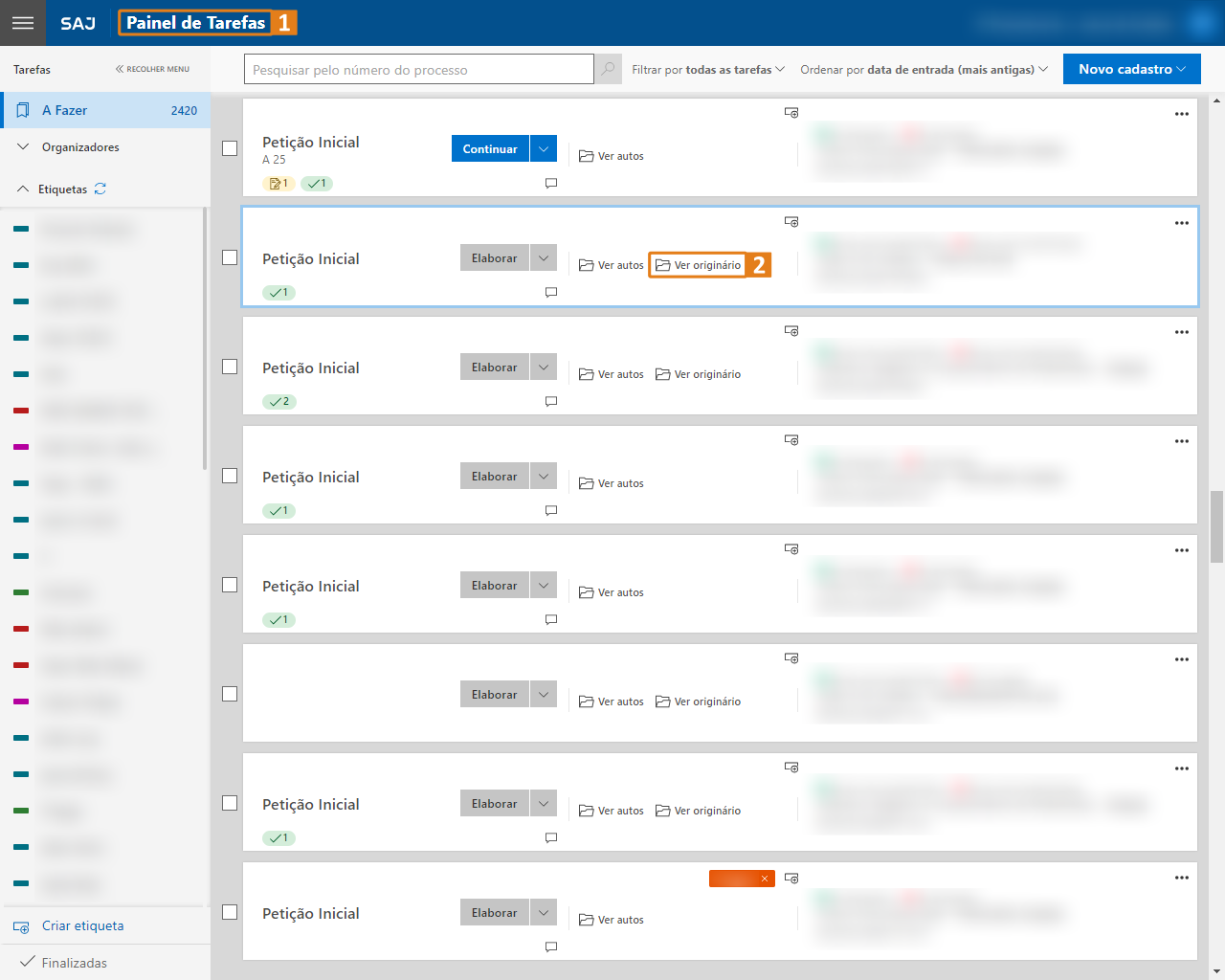Open the hamburger main menu

(x=23, y=23)
